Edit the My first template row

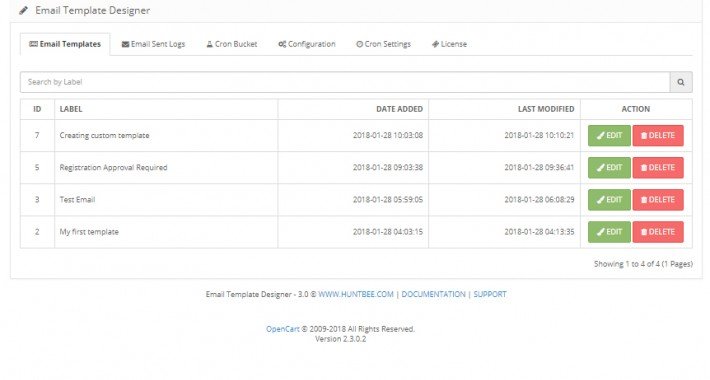click(609, 232)
